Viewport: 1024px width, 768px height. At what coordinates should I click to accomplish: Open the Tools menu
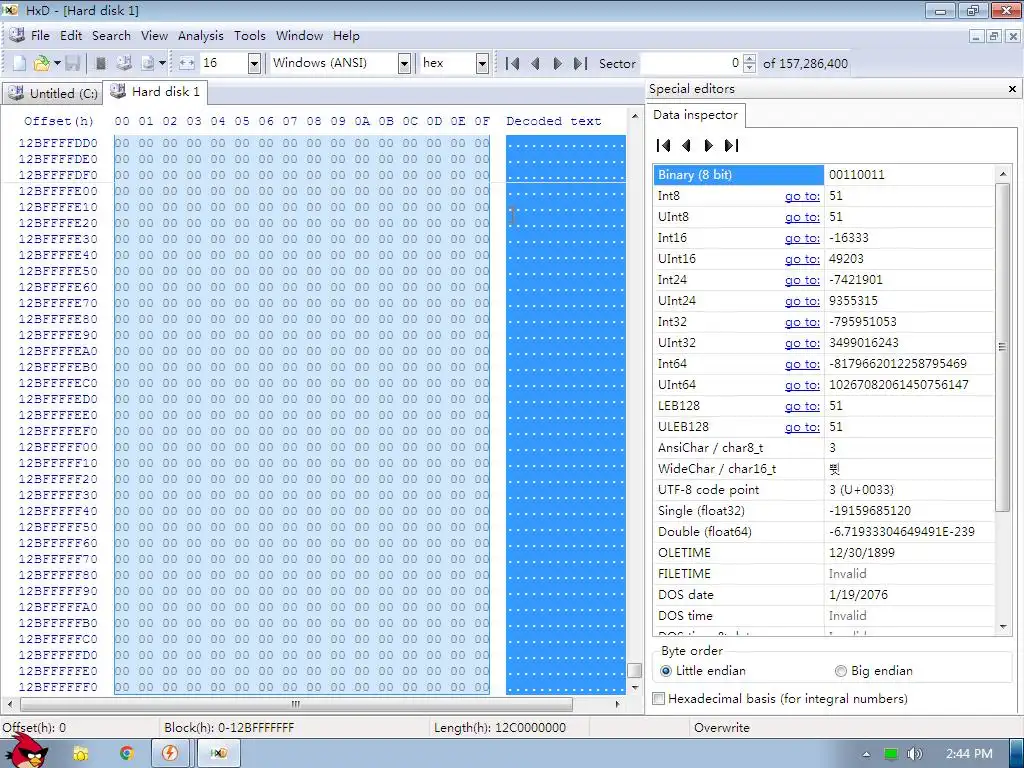click(x=249, y=36)
